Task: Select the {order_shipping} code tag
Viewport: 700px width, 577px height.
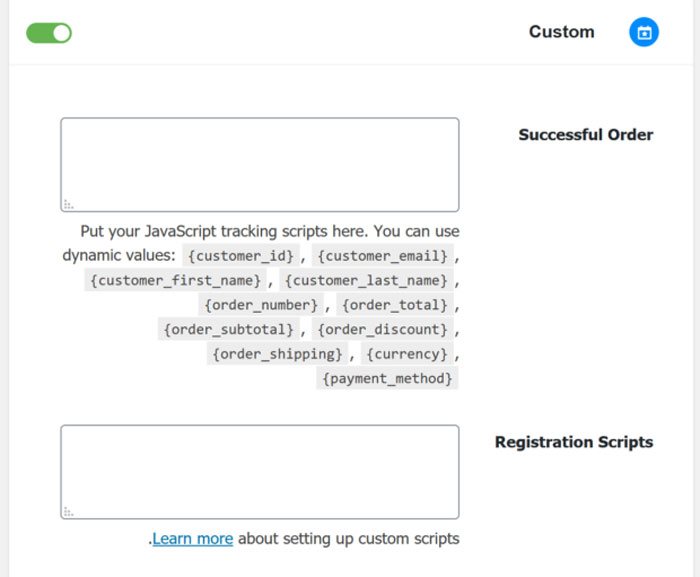Action: pyautogui.click(x=277, y=354)
